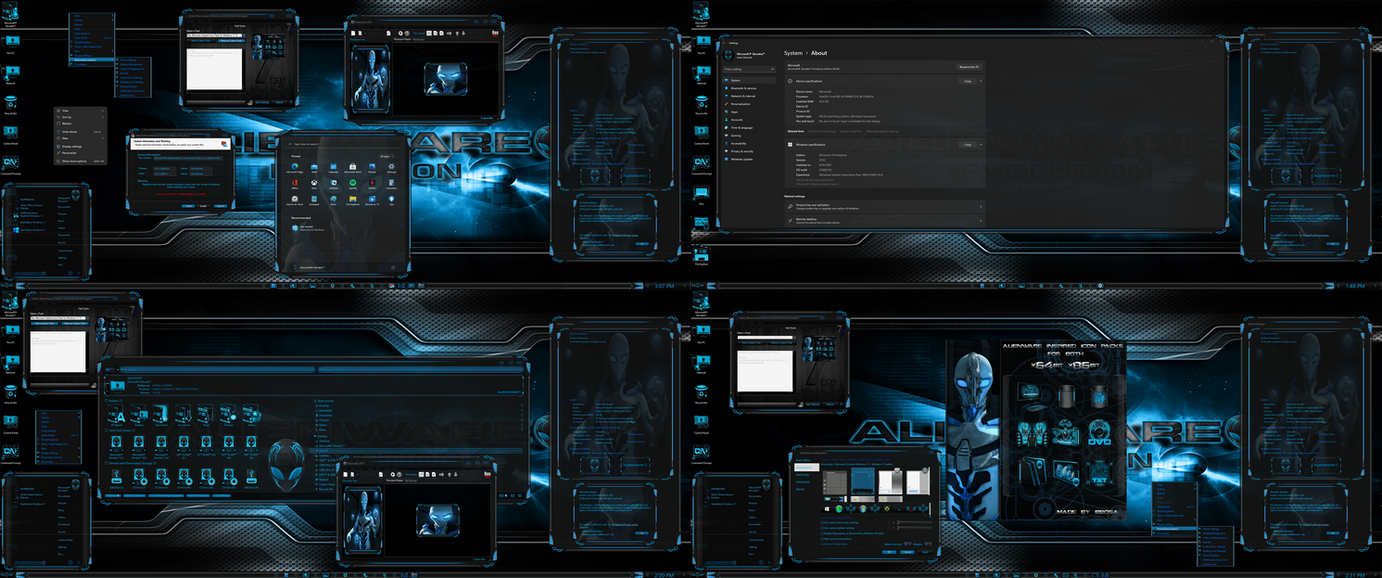
Task: Launch Netflix from pinned apps
Action: [x=372, y=184]
